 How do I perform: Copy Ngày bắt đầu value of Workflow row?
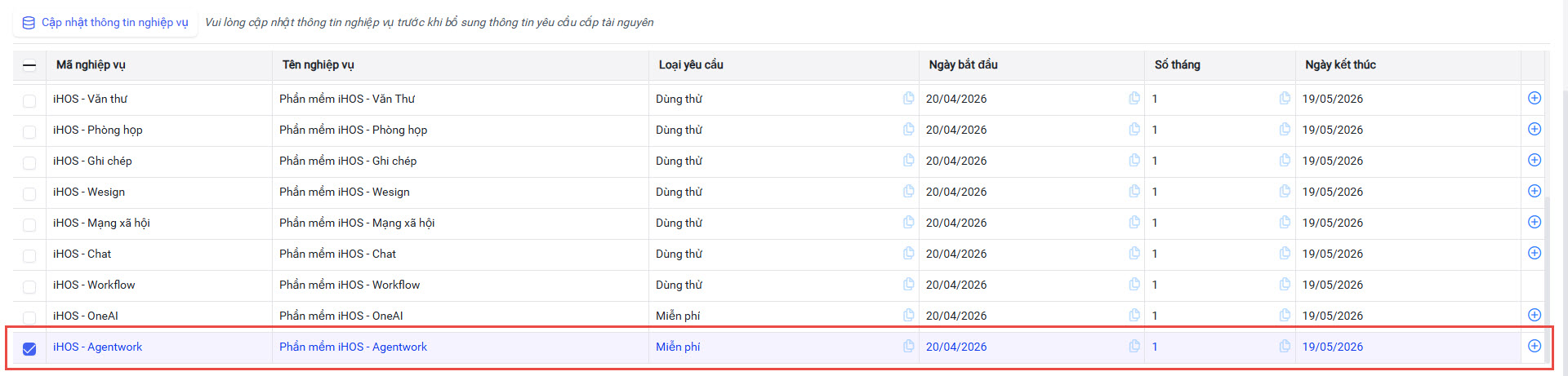coord(1134,284)
